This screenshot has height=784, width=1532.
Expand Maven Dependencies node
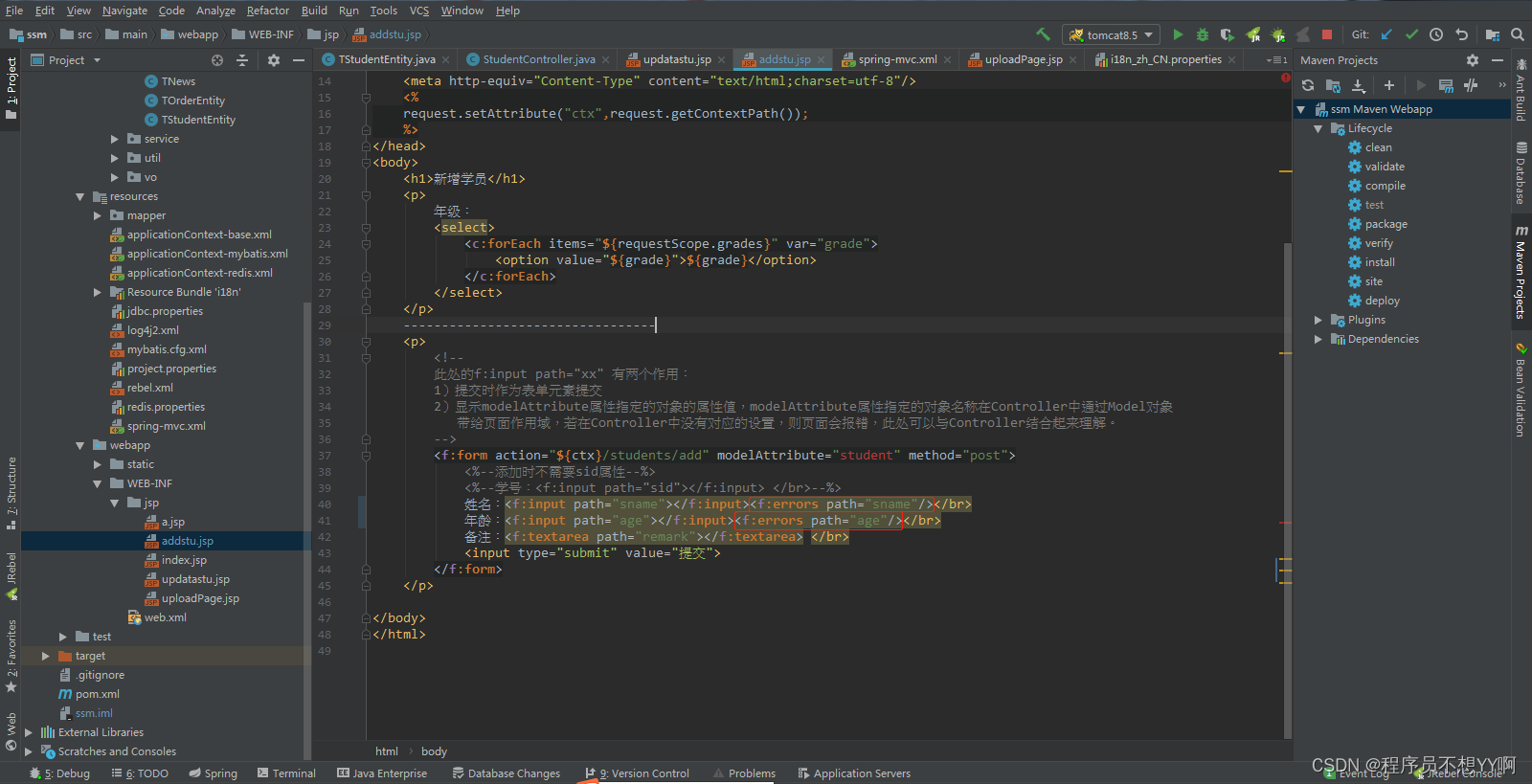point(1318,339)
